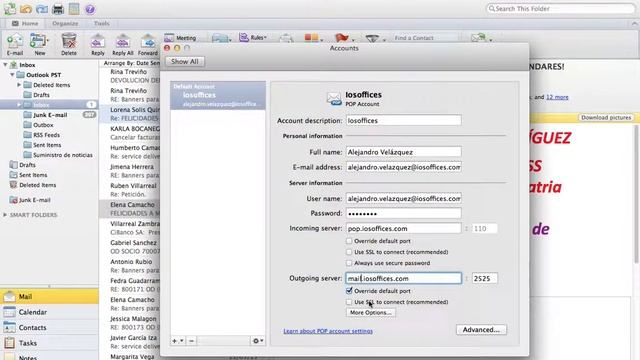Screen dimensions: 640x360
Task: Click the print icon in top toolbar
Action: (58, 9)
